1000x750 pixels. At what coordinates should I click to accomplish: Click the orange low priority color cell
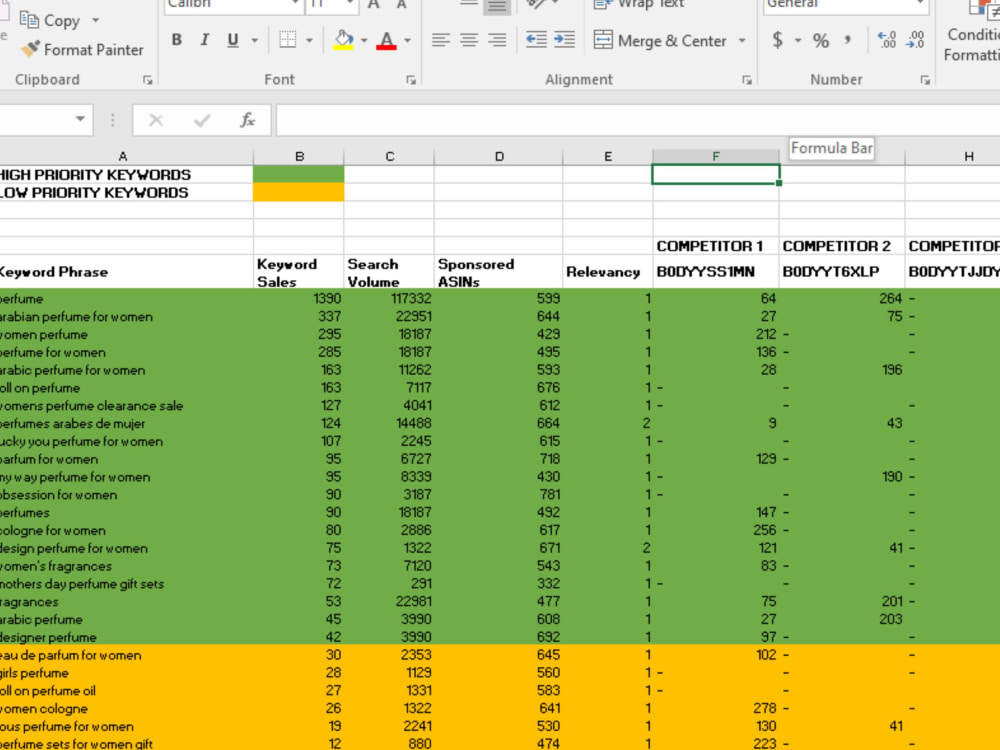point(298,192)
